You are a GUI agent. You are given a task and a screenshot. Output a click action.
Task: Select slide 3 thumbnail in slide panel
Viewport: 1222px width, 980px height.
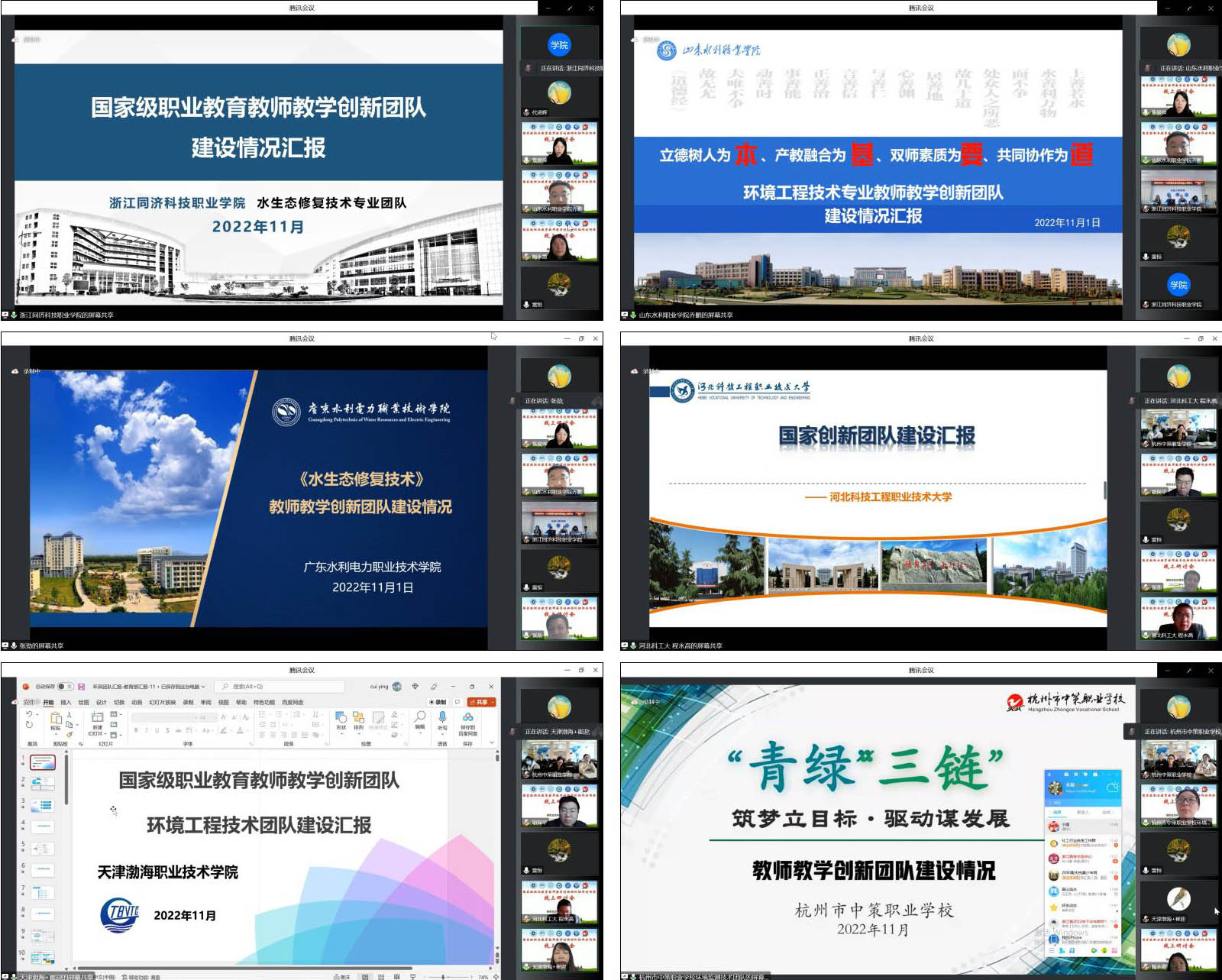42,805
